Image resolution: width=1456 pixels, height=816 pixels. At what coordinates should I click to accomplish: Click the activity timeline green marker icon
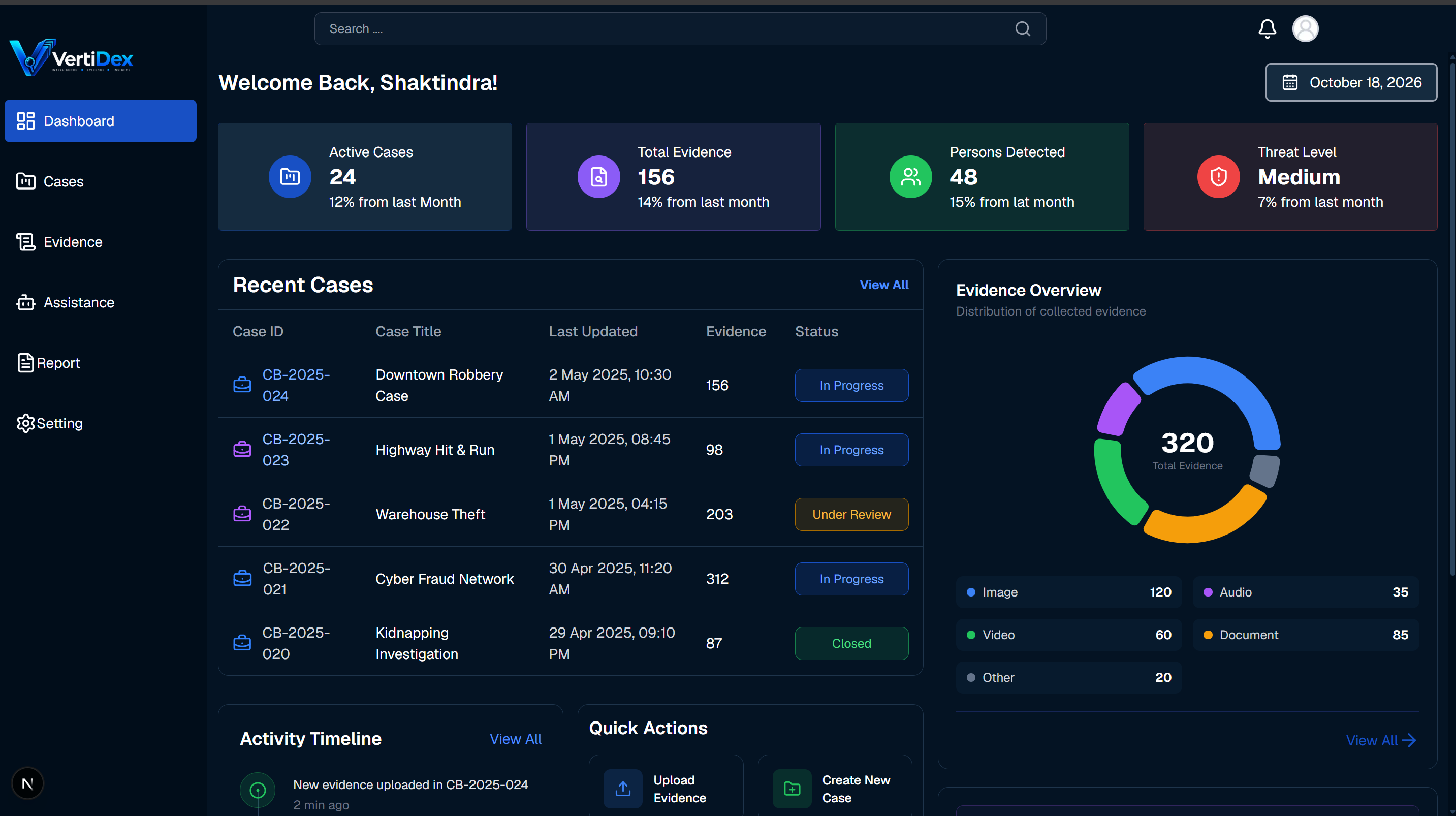click(x=257, y=790)
